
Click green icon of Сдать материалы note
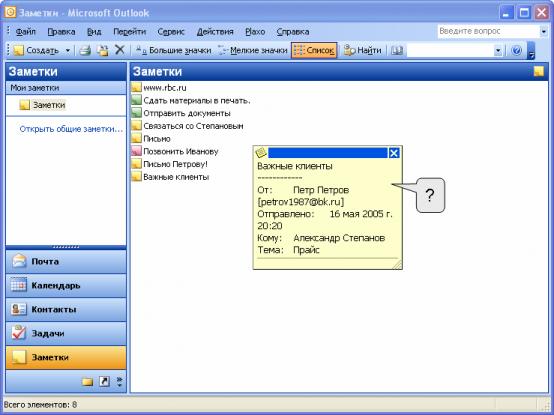pyautogui.click(x=136, y=100)
